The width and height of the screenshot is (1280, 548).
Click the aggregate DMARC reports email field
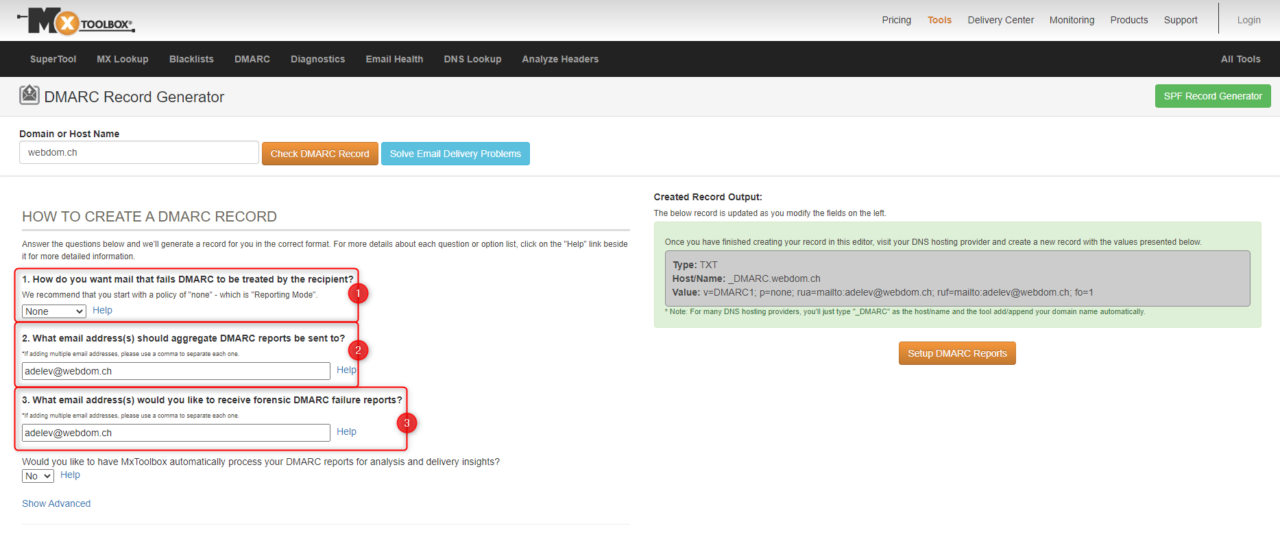[x=176, y=371]
